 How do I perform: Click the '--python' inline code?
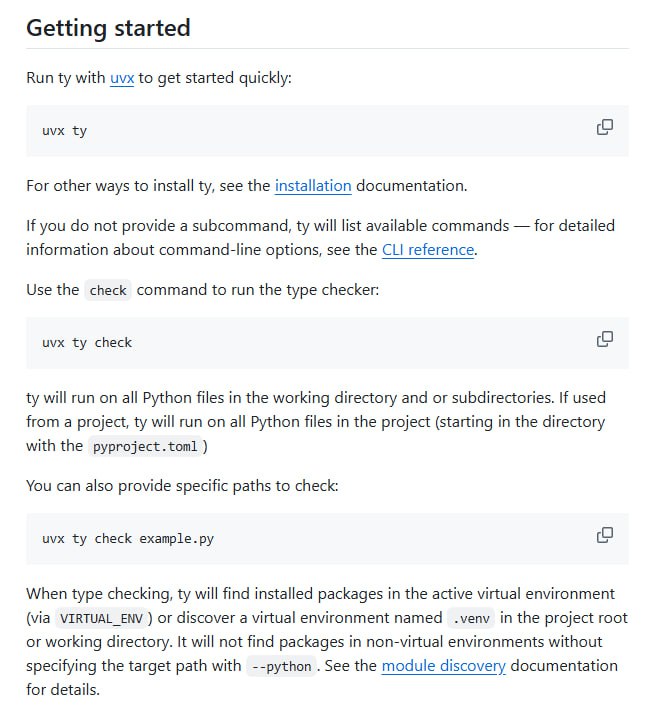click(x=281, y=666)
